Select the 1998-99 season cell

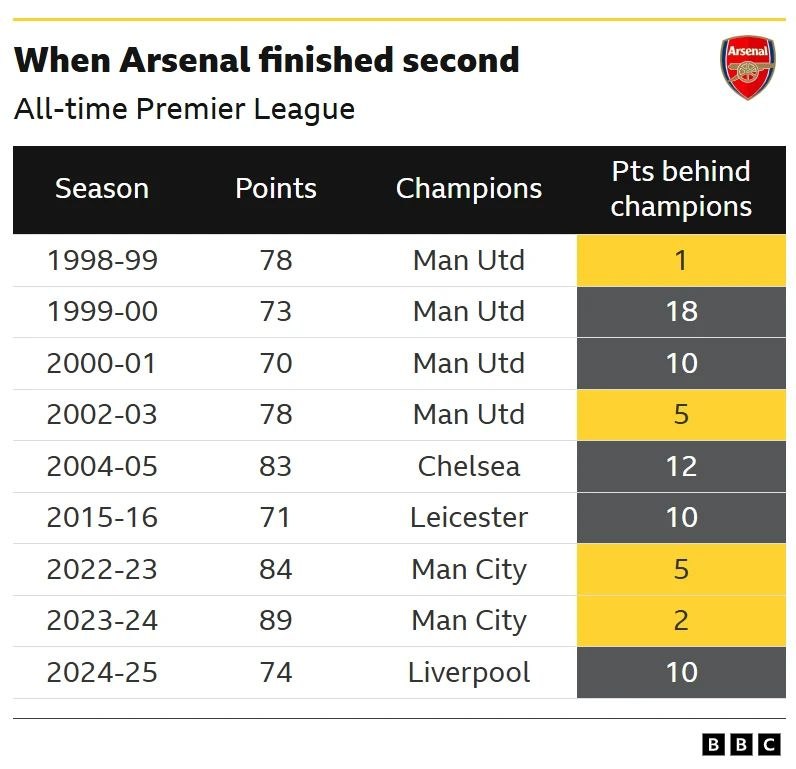[102, 261]
